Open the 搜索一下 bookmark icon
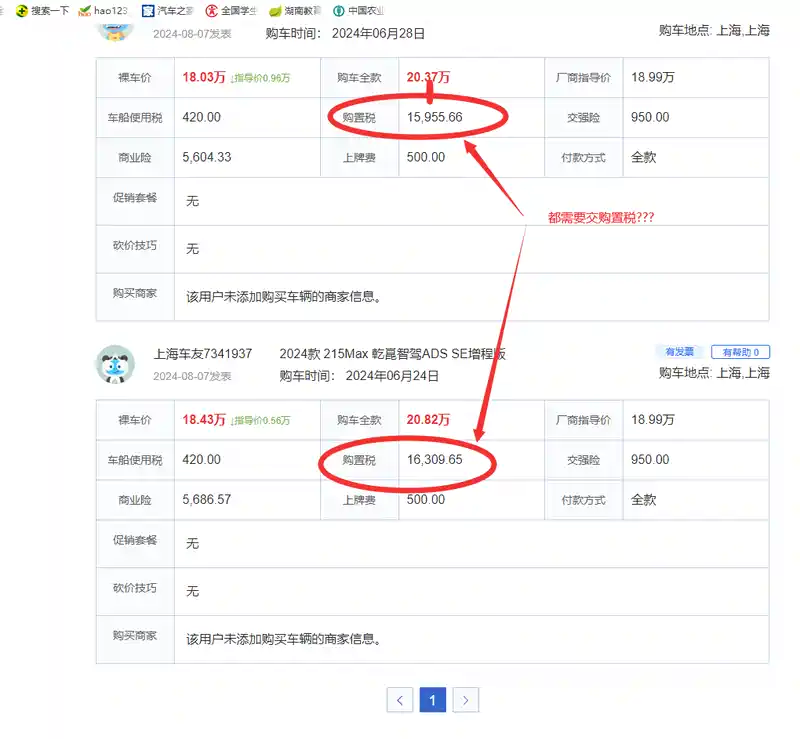Image resolution: width=800 pixels, height=739 pixels. tap(21, 11)
